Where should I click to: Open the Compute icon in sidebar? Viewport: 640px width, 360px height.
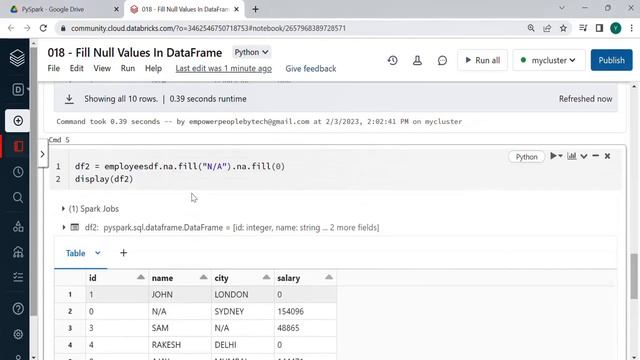(x=18, y=252)
